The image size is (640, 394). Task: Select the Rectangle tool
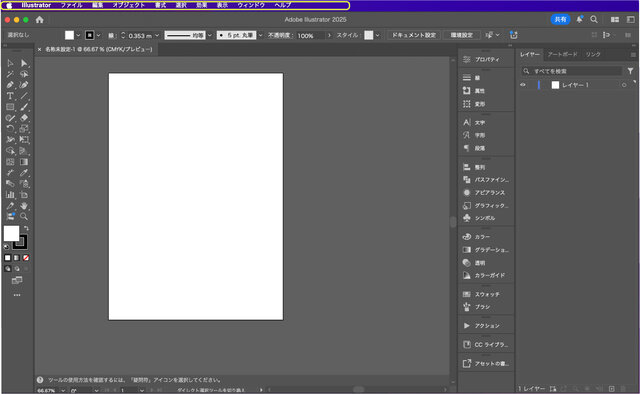point(10,107)
